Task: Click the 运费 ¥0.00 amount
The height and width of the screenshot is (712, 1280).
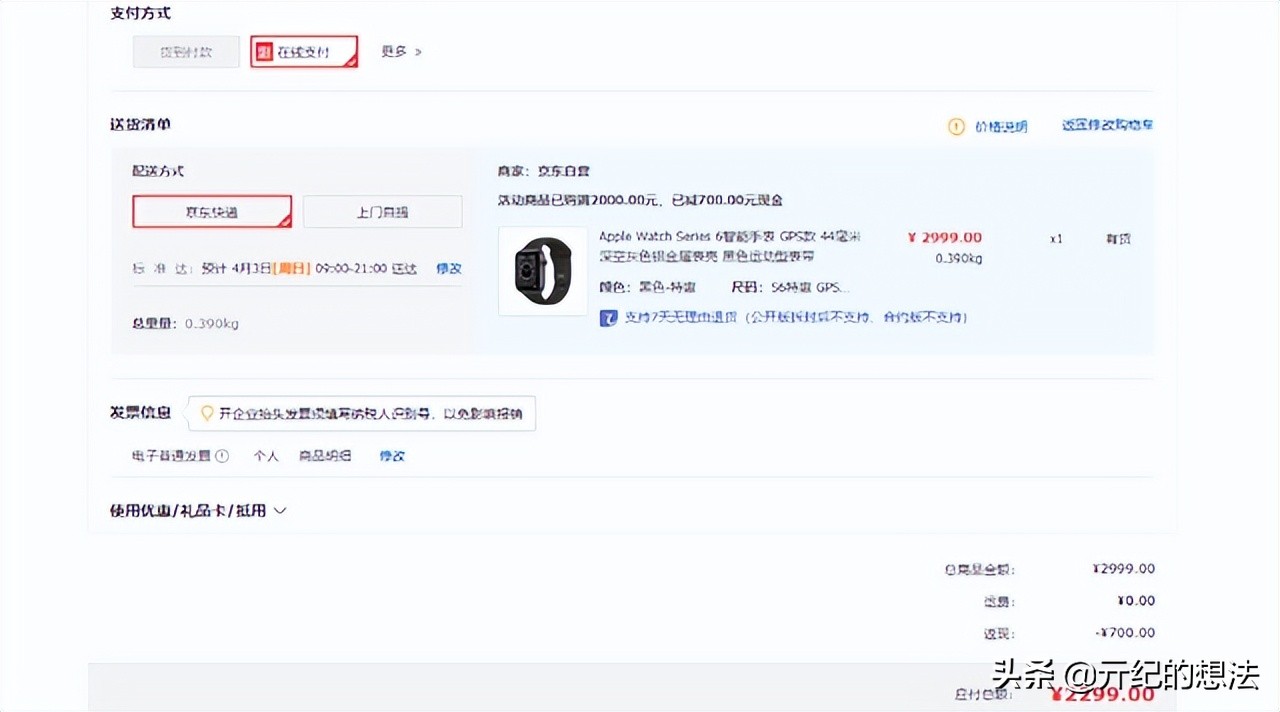Action: (x=1135, y=601)
